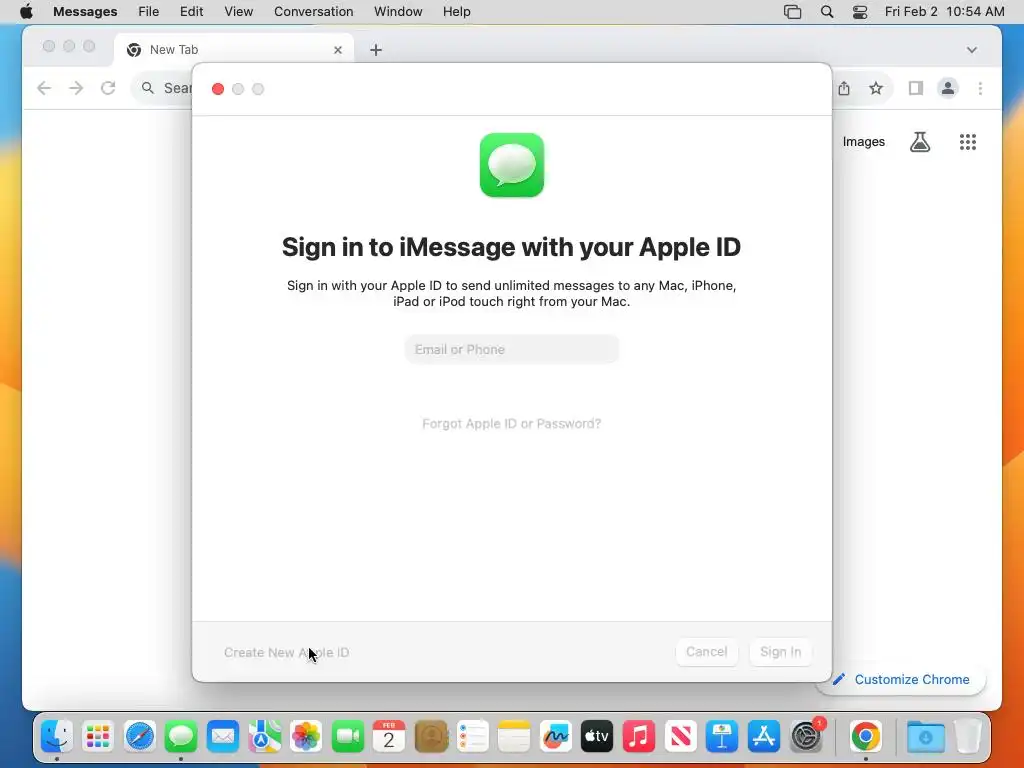Open Notes from the Dock
The width and height of the screenshot is (1024, 768).
pos(514,736)
